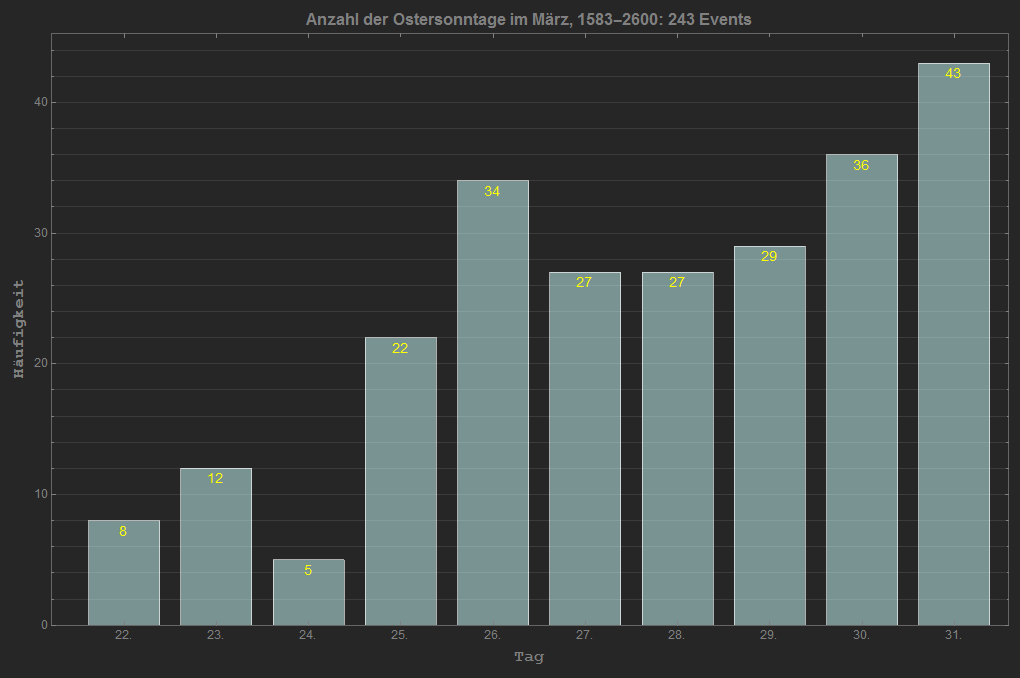Select the bar for day 23.

tap(216, 547)
